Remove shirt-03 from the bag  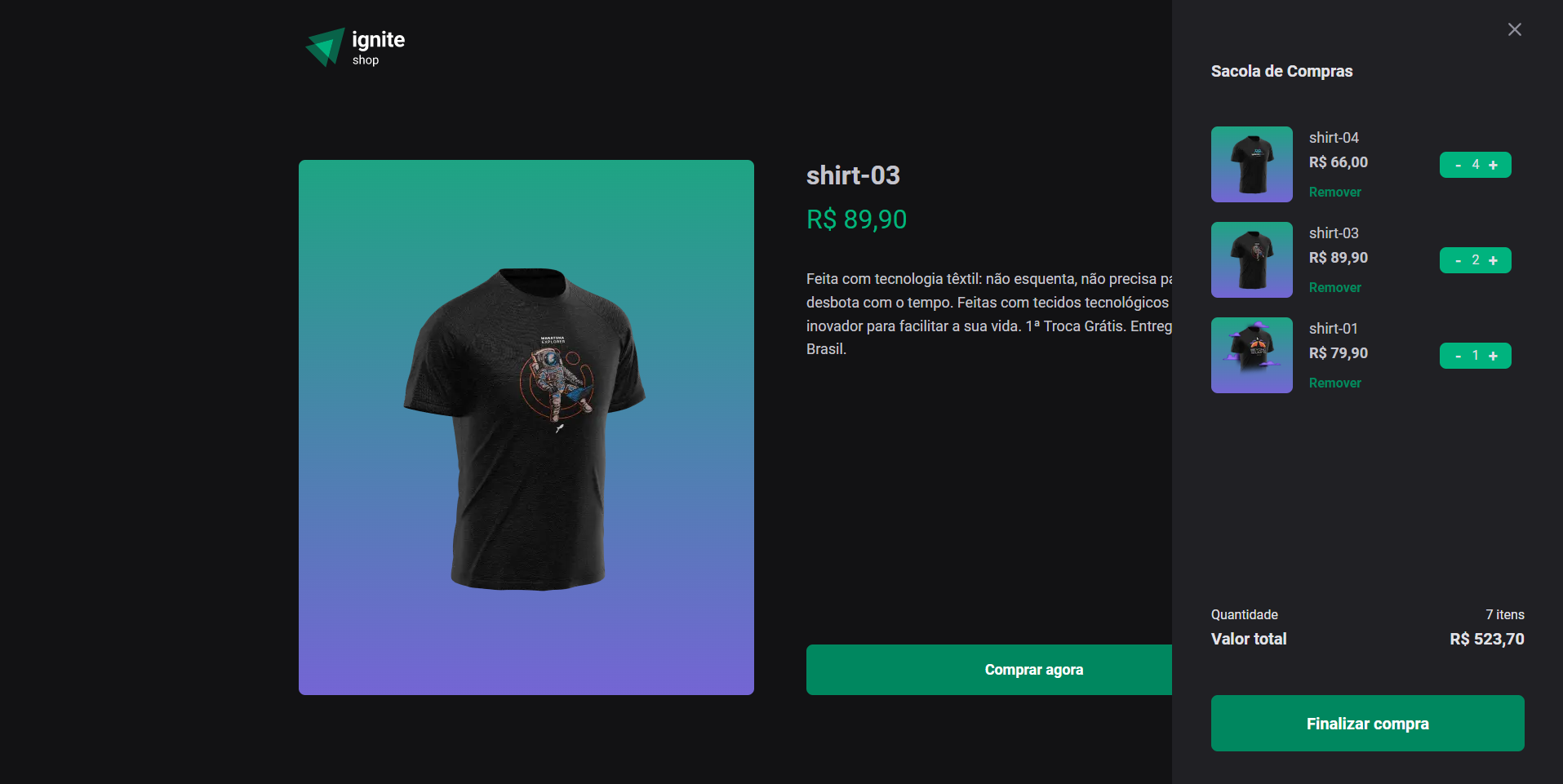click(1334, 287)
